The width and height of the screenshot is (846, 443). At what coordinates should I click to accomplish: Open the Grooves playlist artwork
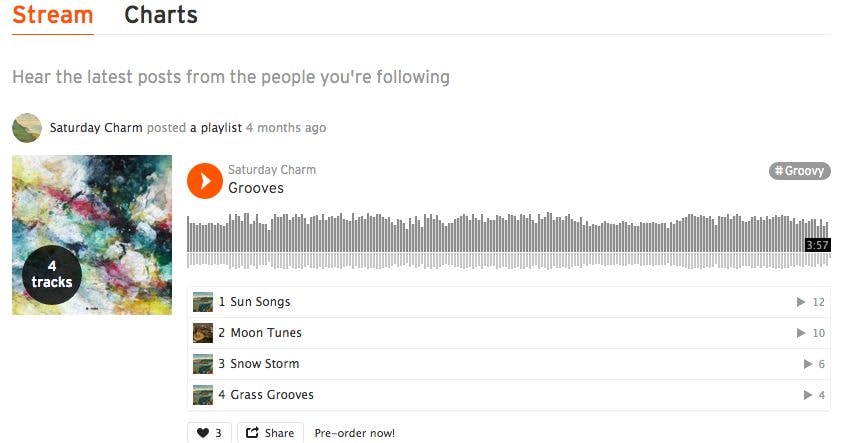92,235
